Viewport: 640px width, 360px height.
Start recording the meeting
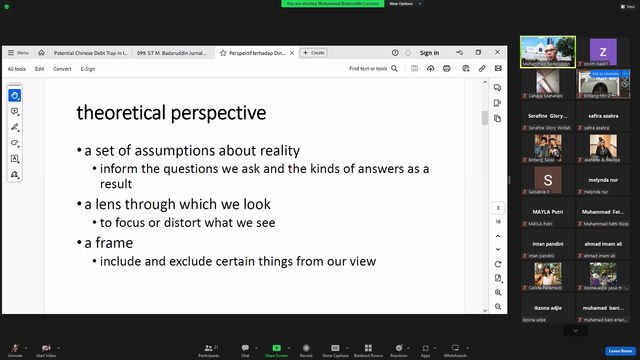click(306, 351)
